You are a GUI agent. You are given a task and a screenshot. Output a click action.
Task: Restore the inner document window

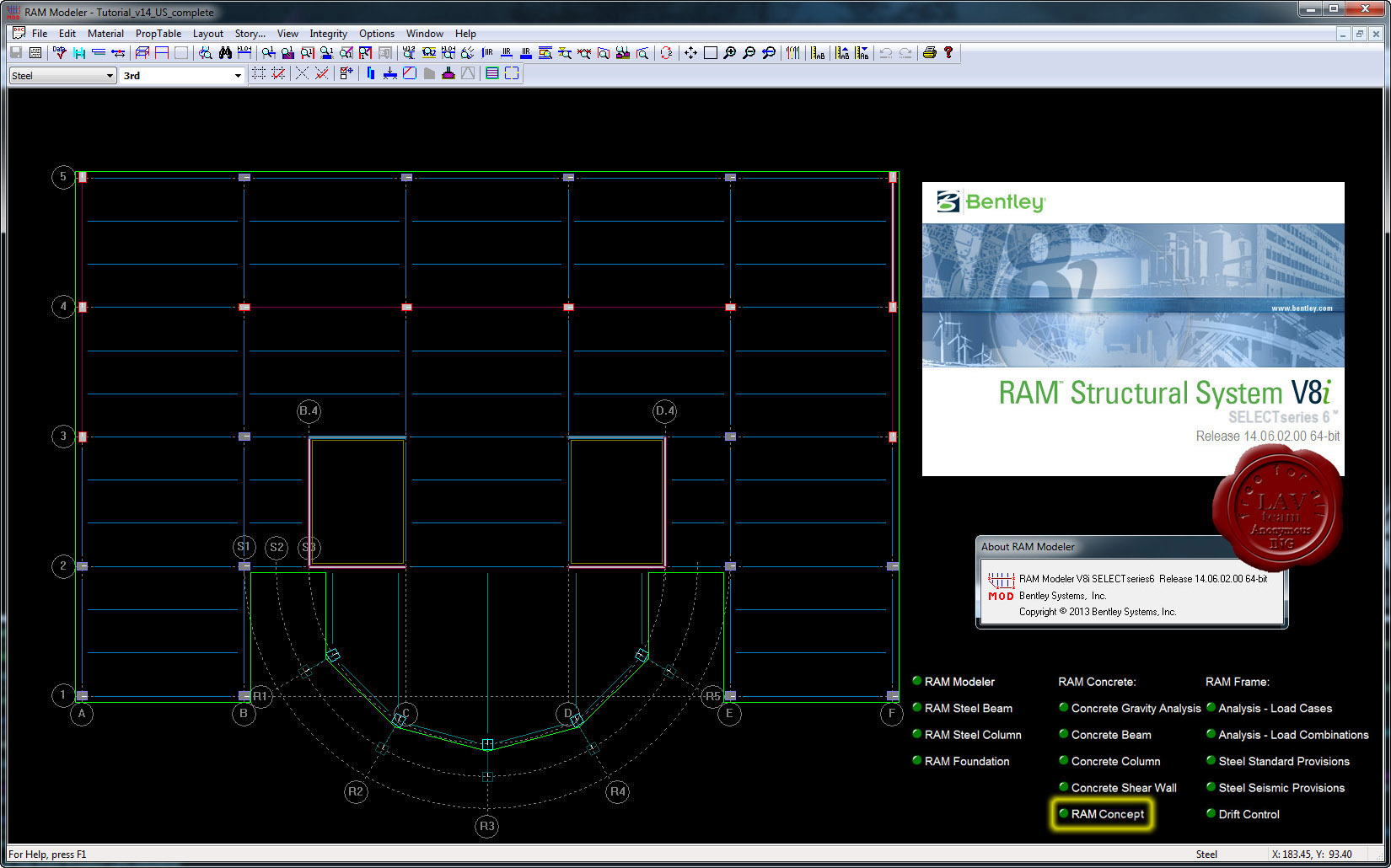[1360, 34]
